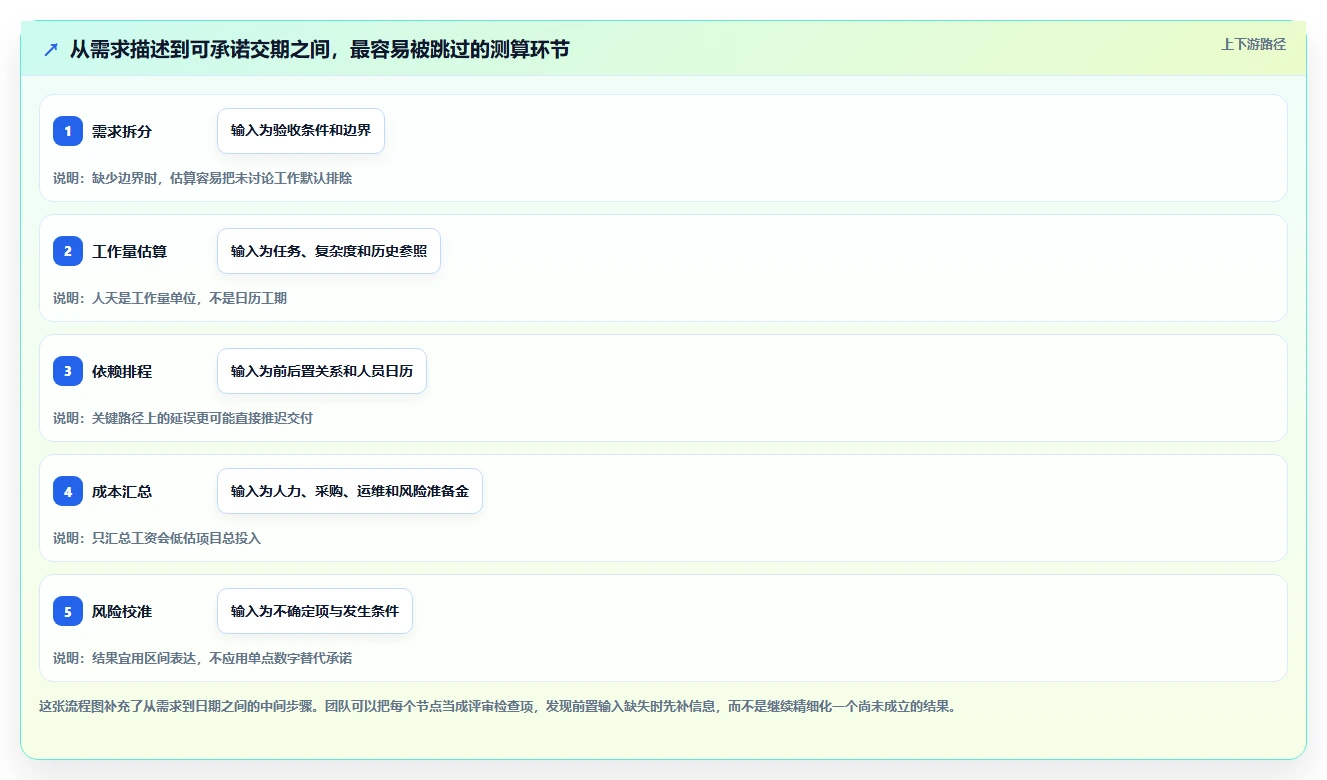
Task: Click the 上下游路径 label
Action: point(1253,44)
